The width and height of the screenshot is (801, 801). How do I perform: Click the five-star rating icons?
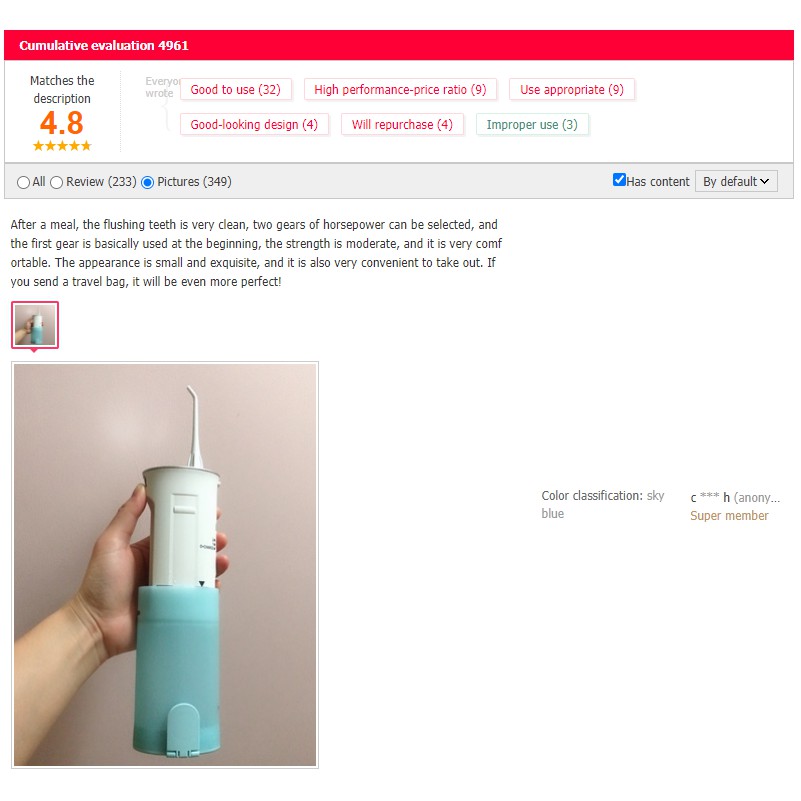point(62,146)
